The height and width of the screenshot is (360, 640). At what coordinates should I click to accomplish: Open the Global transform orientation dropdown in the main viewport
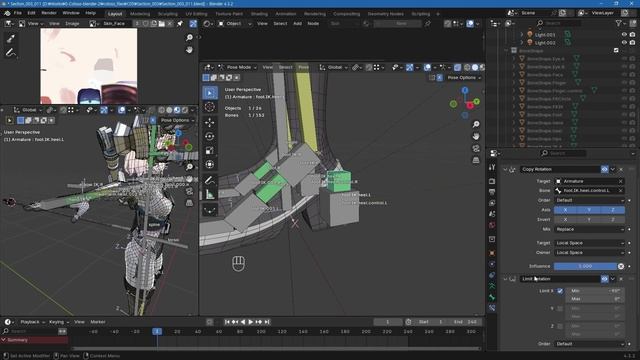point(335,67)
